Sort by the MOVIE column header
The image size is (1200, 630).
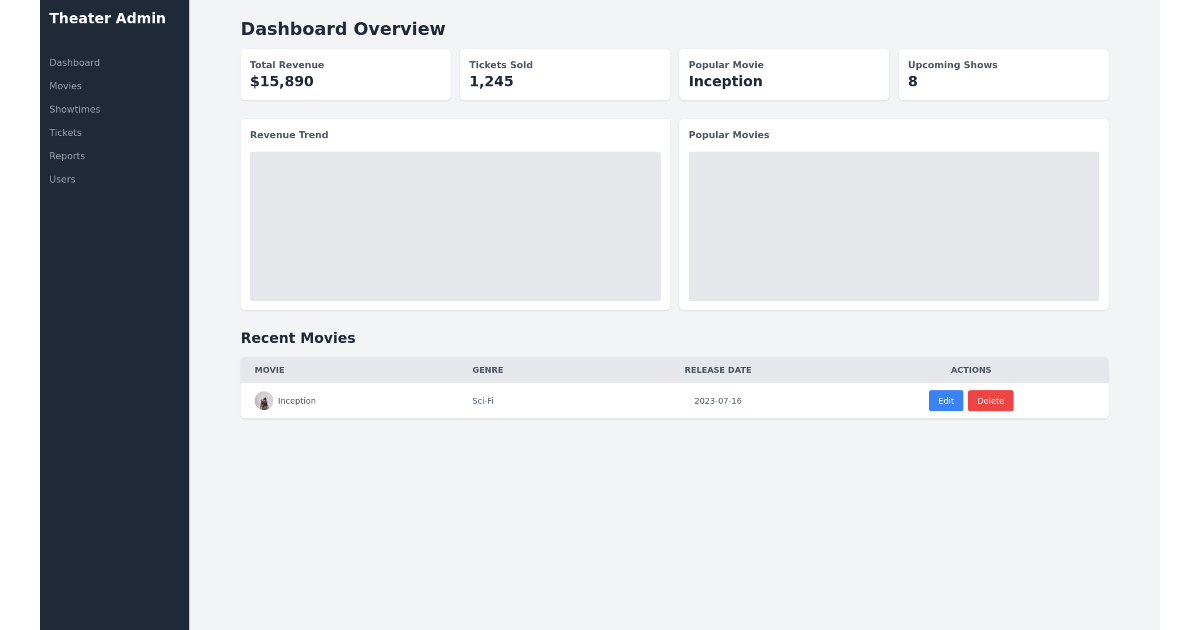[269, 370]
